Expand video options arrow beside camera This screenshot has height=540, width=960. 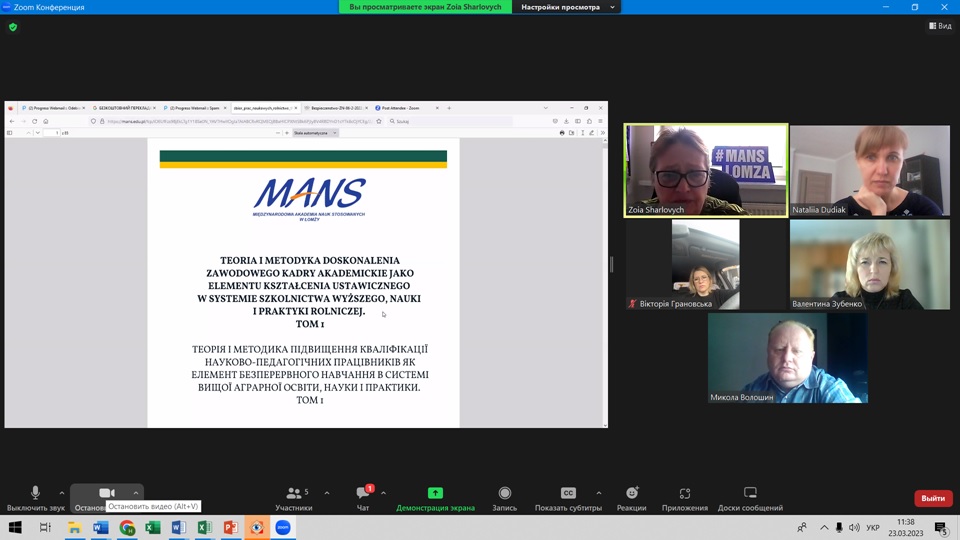point(136,493)
